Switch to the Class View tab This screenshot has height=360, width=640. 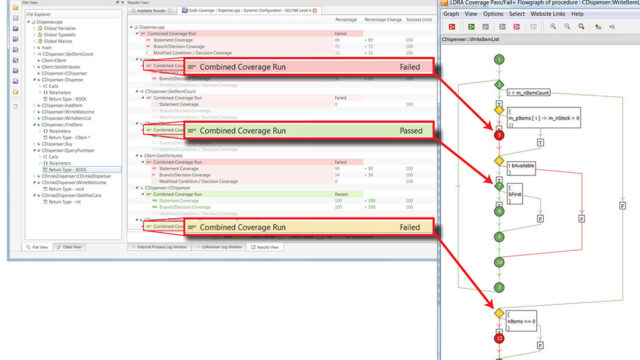point(69,247)
